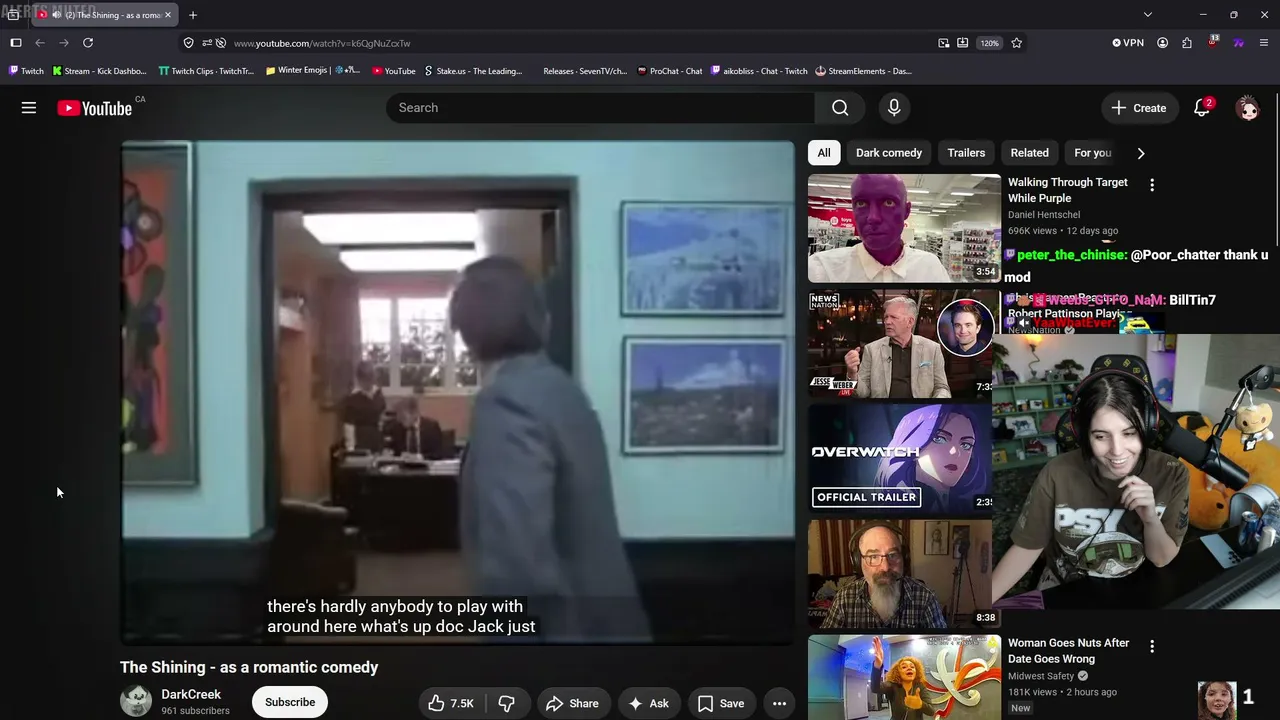Save the video to a playlist
The image size is (1280, 720).
pos(721,703)
